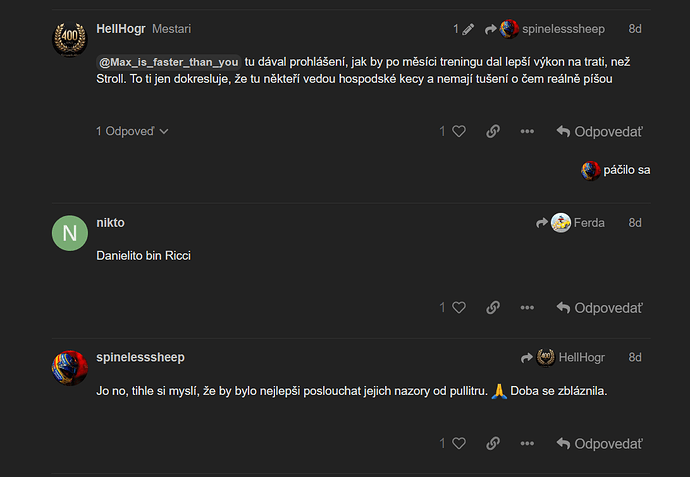The height and width of the screenshot is (477, 690).
Task: Open nikto's green N avatar
Action: tap(69, 233)
